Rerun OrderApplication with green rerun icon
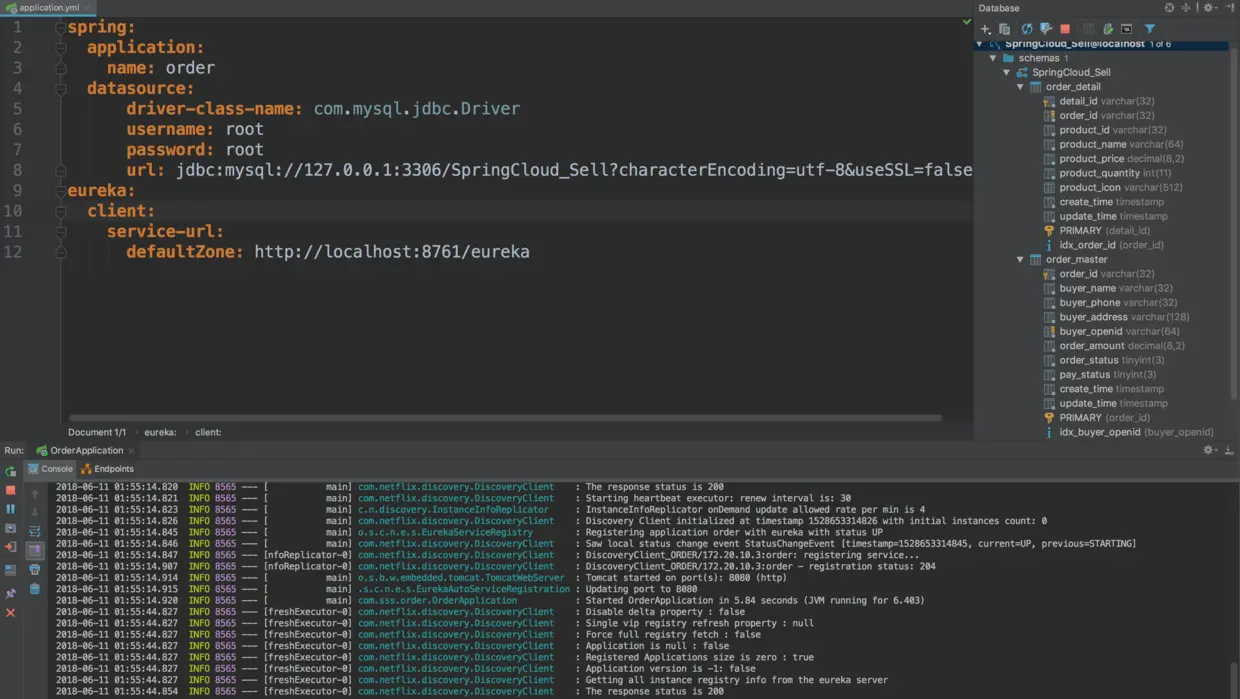This screenshot has width=1240, height=699. 11,471
